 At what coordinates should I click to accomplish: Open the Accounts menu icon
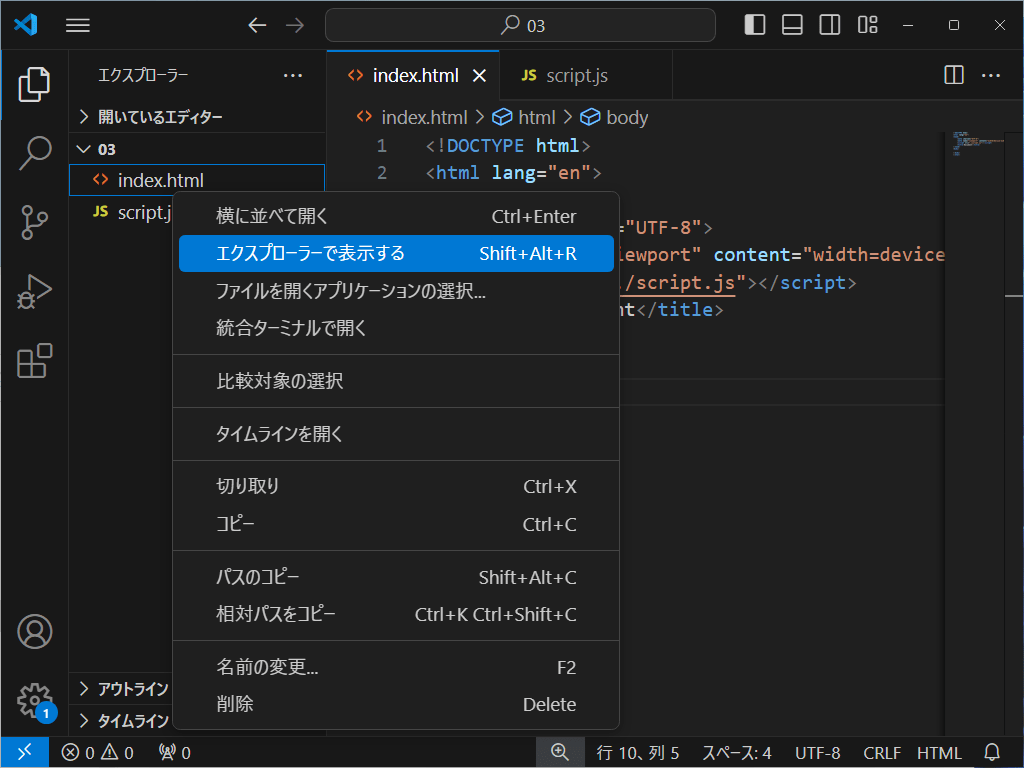[34, 632]
